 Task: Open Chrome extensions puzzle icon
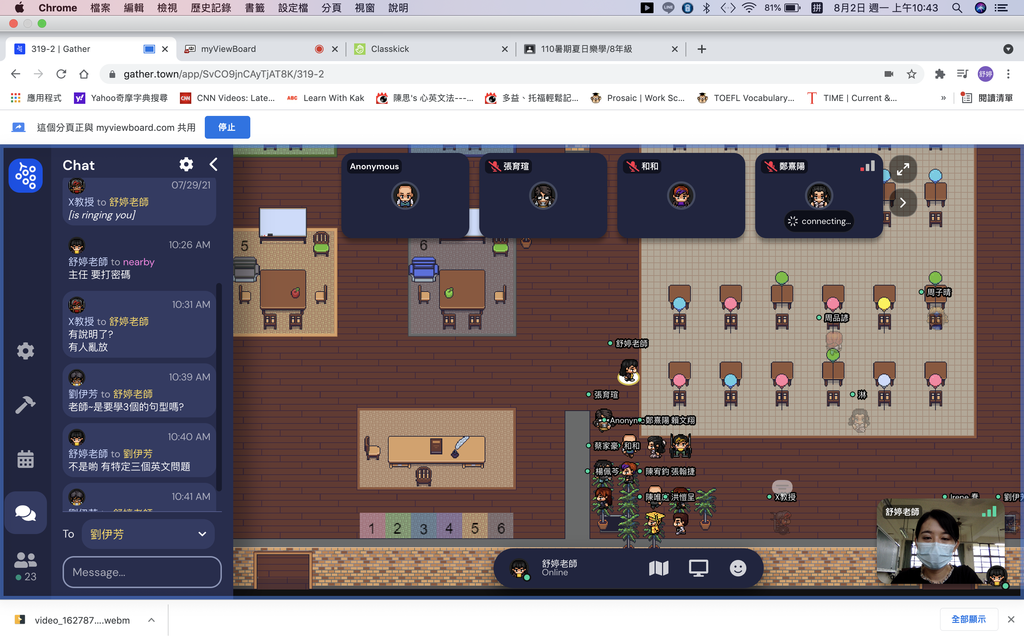(940, 74)
